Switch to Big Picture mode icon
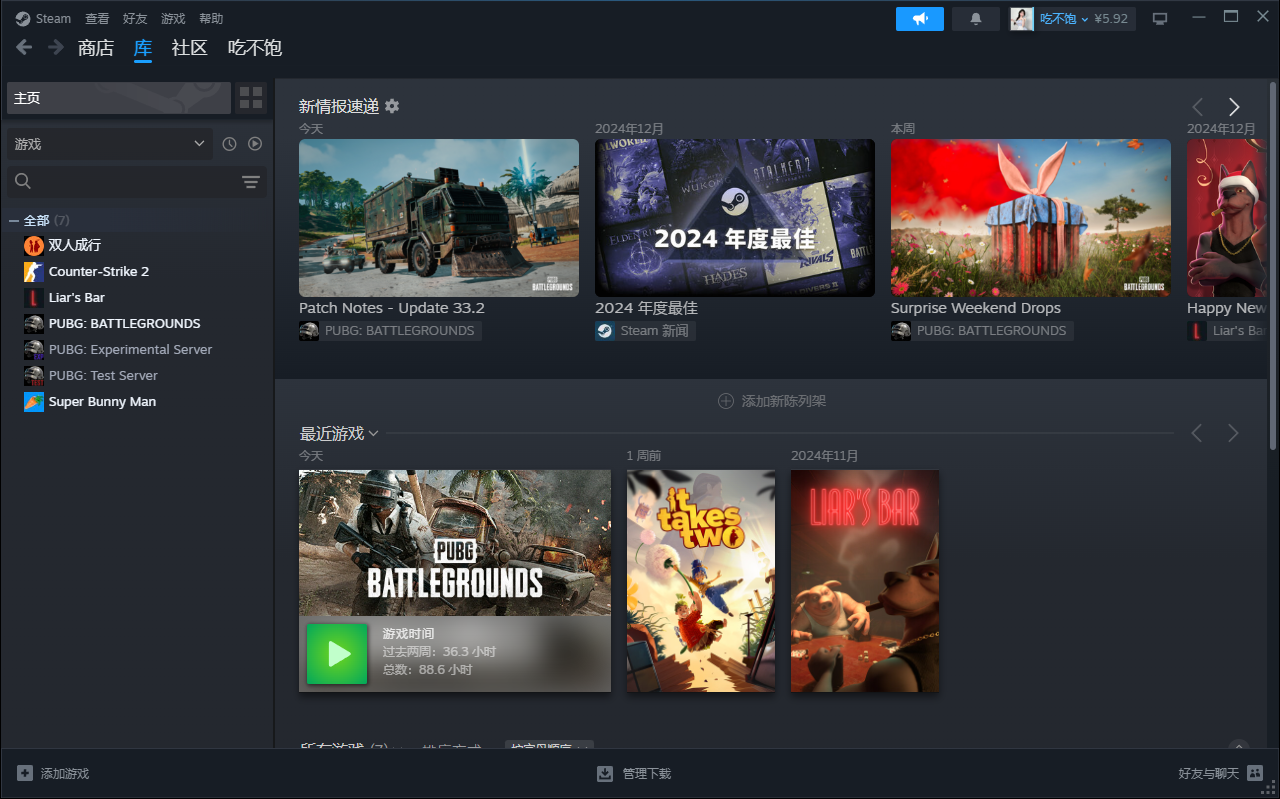 [x=1160, y=19]
